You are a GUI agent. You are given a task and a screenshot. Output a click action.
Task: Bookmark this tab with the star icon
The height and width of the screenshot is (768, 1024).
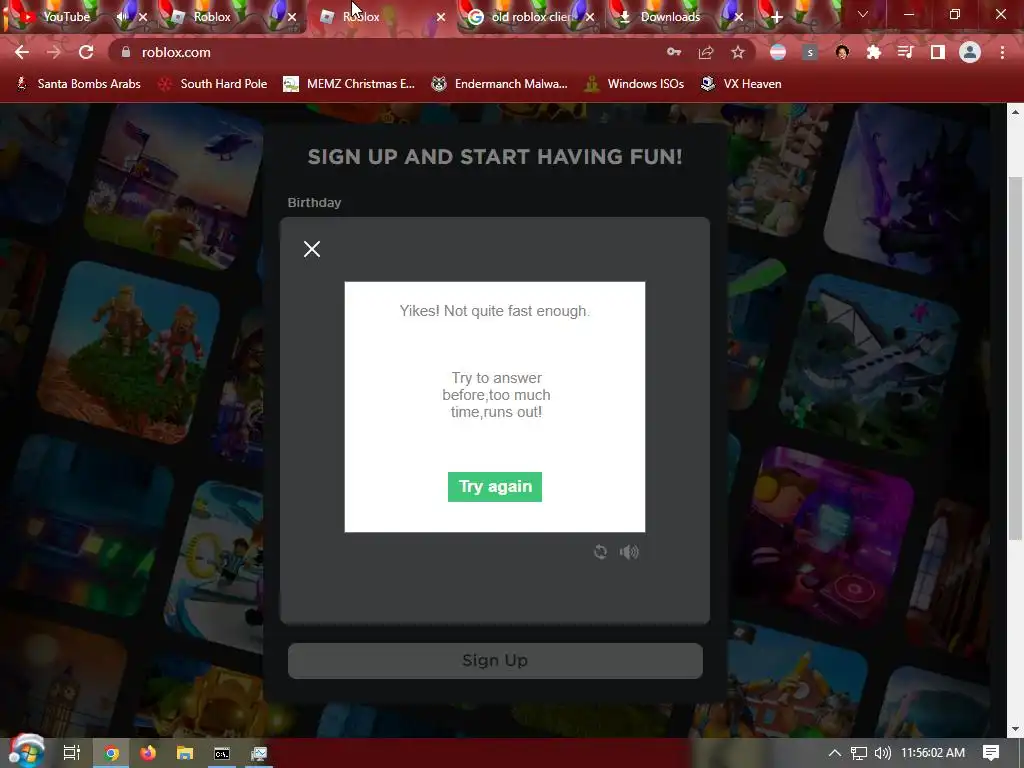click(738, 52)
